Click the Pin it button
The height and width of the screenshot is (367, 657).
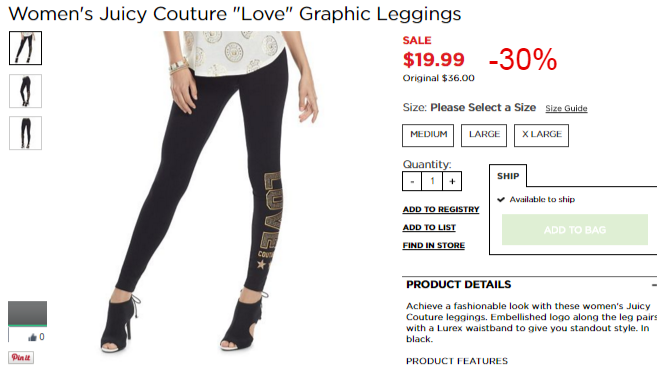(x=21, y=357)
